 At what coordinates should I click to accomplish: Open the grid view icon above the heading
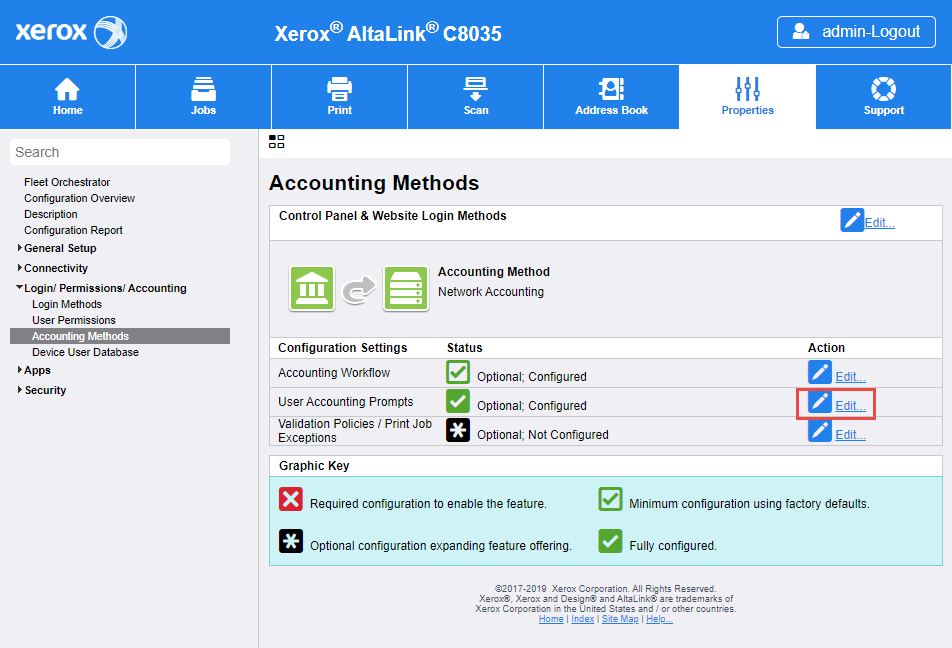[x=276, y=142]
